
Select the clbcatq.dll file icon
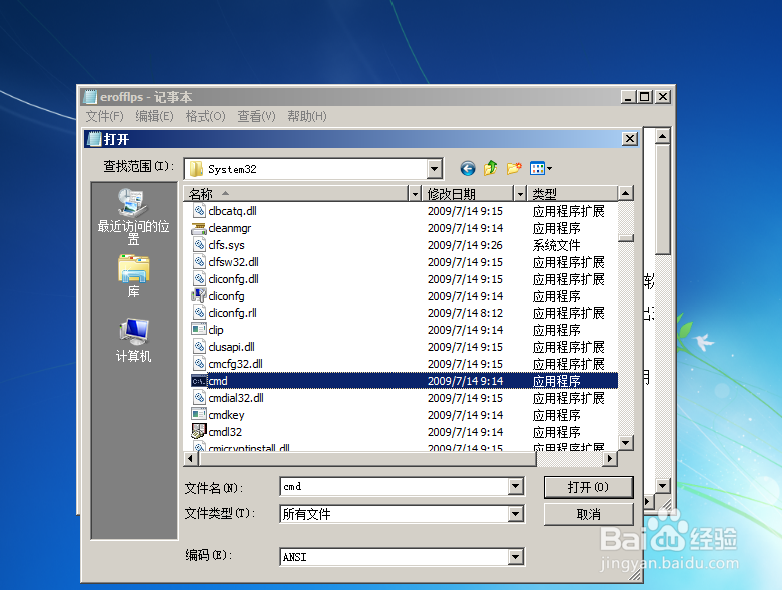(199, 211)
